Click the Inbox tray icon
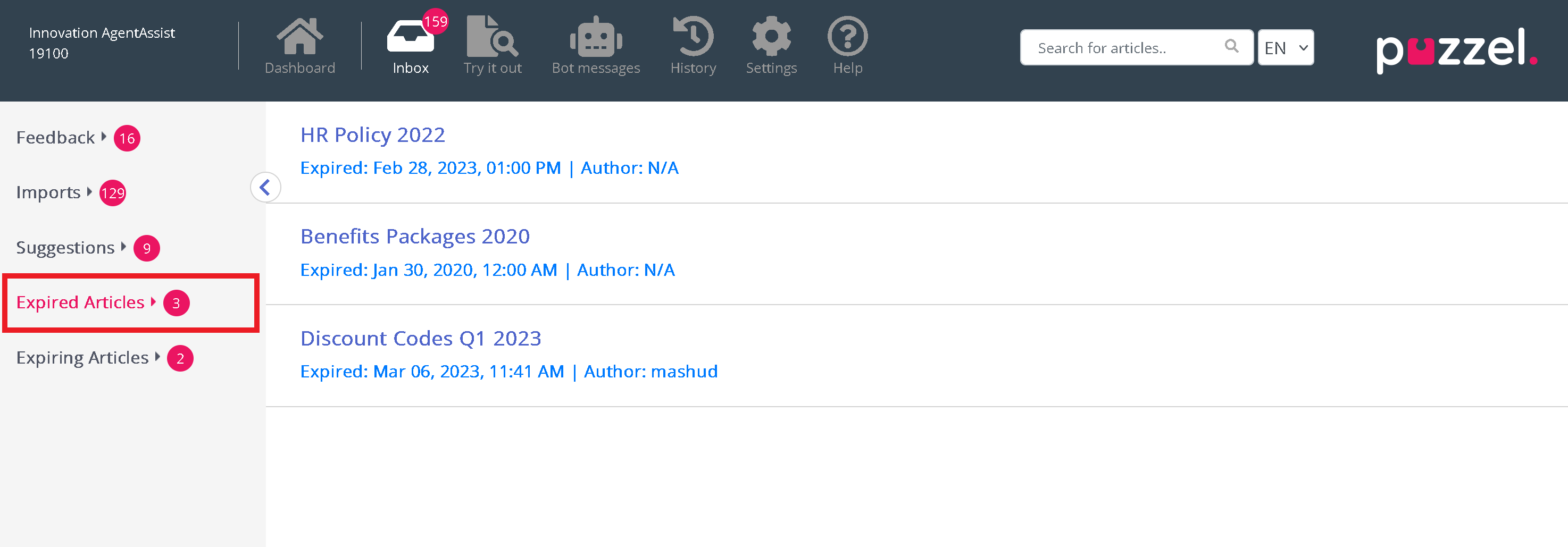1568x547 pixels. [410, 37]
